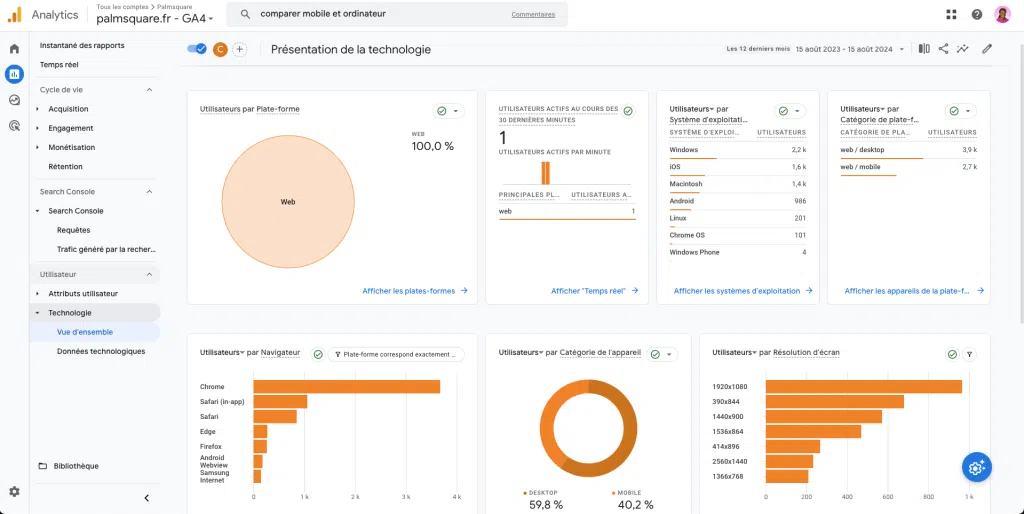1024x514 pixels.
Task: Open Utilisateurs metric dropdown on Navigateur card
Action: (x=222, y=353)
